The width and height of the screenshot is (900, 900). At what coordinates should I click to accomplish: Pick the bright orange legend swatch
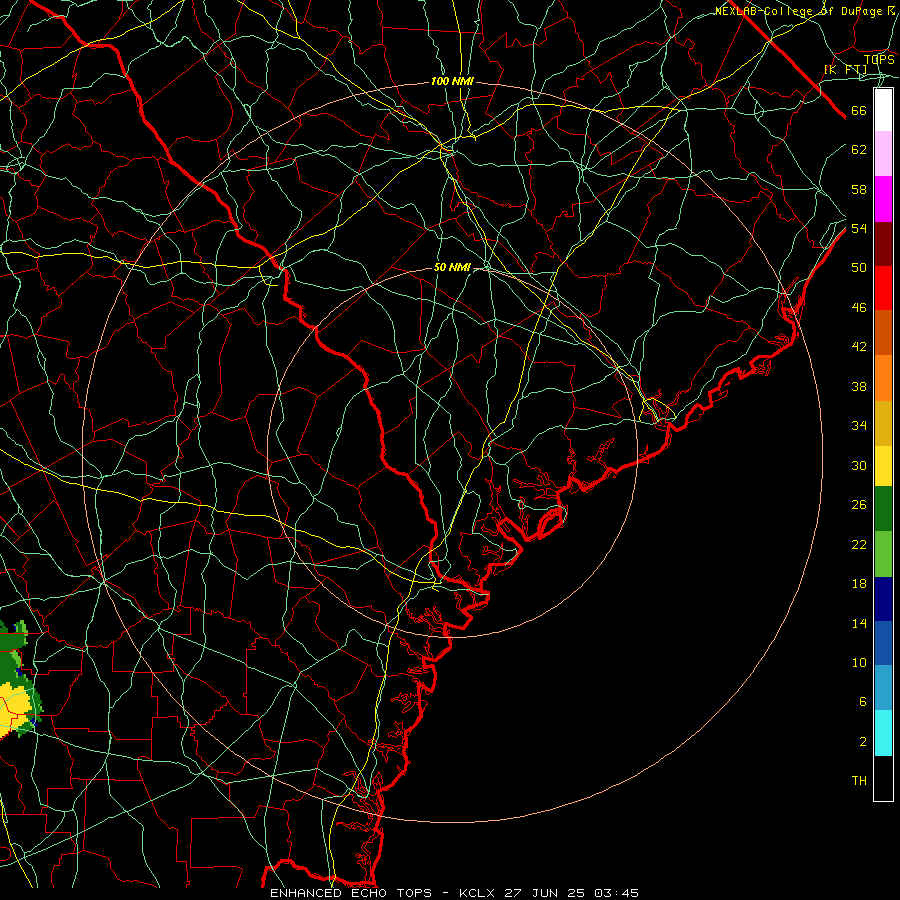[883, 378]
